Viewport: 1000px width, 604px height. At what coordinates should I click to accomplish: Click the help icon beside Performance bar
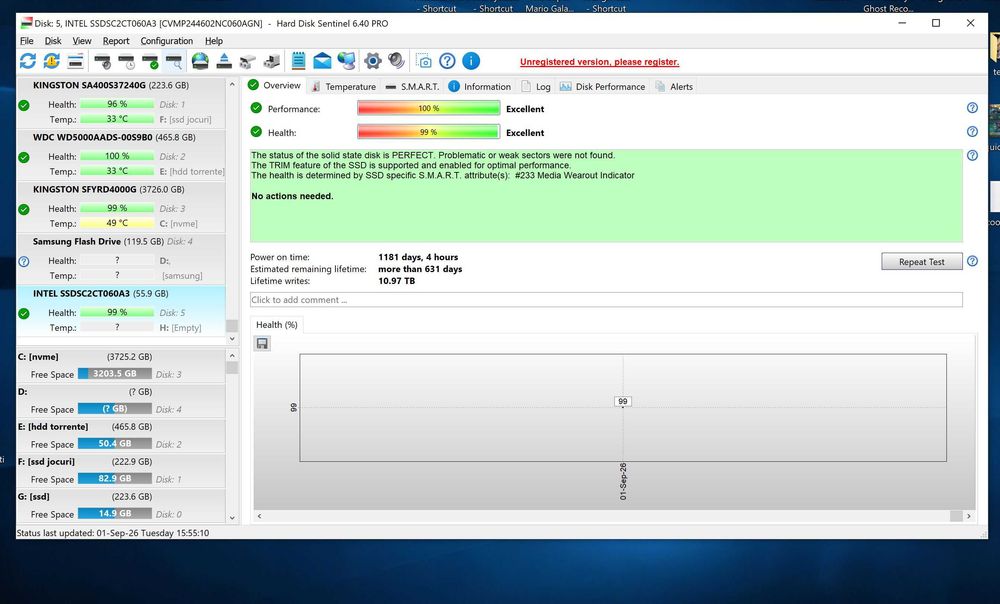pyautogui.click(x=972, y=108)
